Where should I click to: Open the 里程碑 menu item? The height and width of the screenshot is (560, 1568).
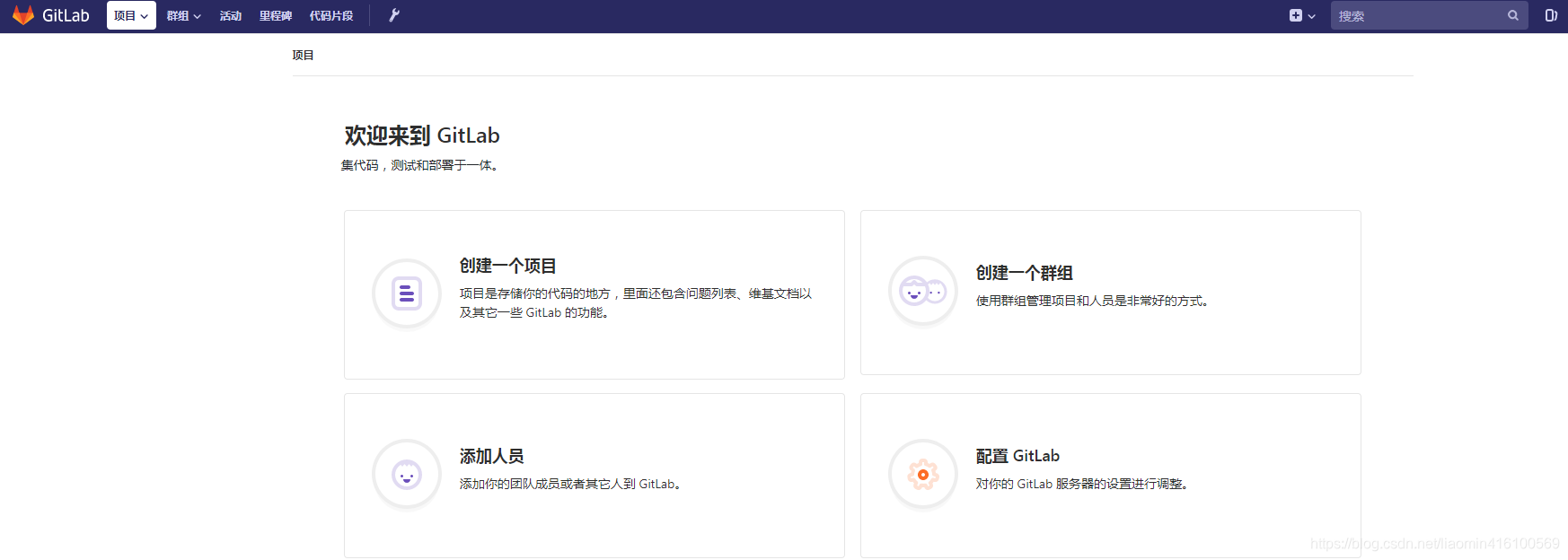point(276,15)
